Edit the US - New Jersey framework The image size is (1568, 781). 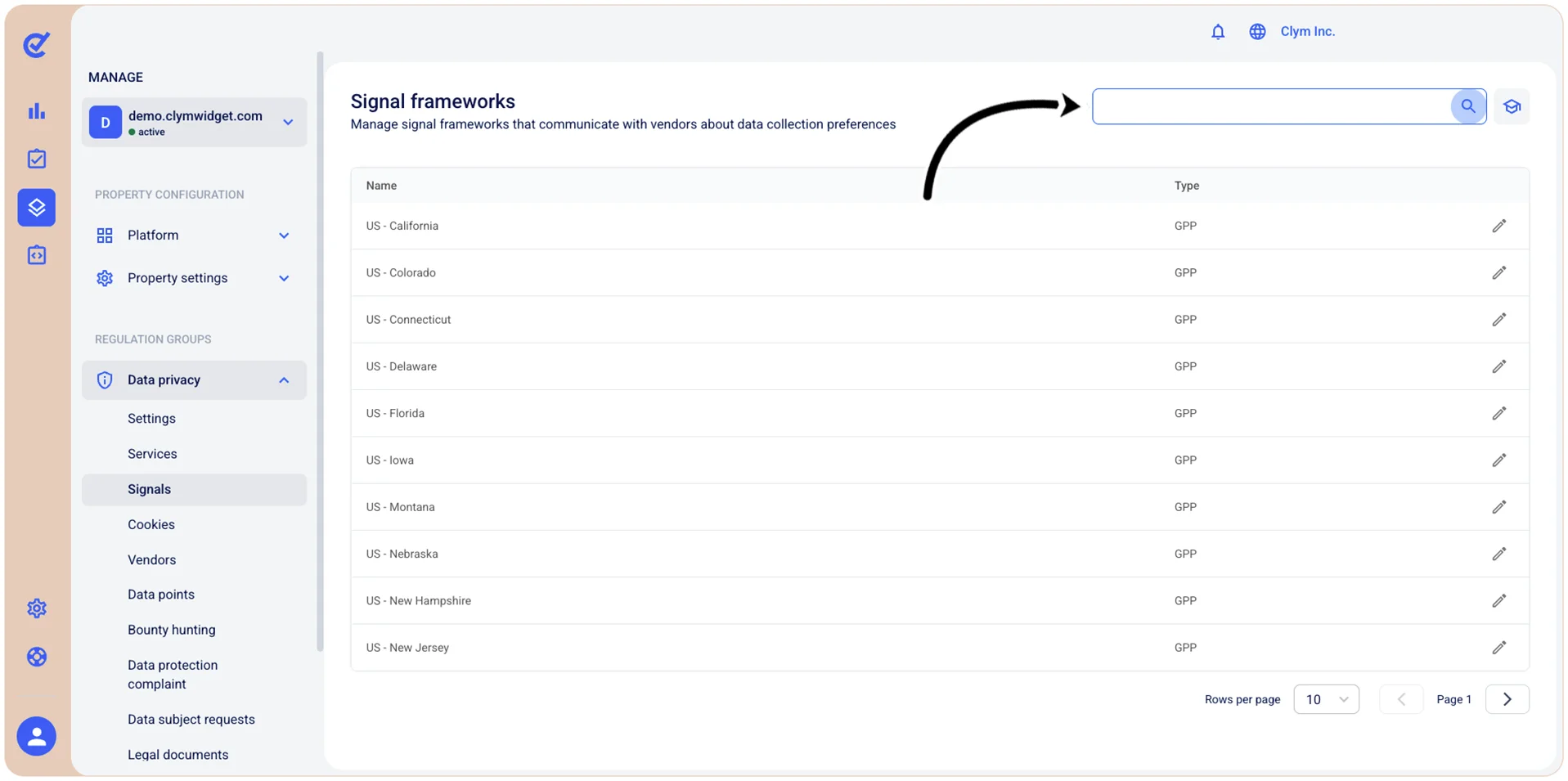[x=1498, y=648]
